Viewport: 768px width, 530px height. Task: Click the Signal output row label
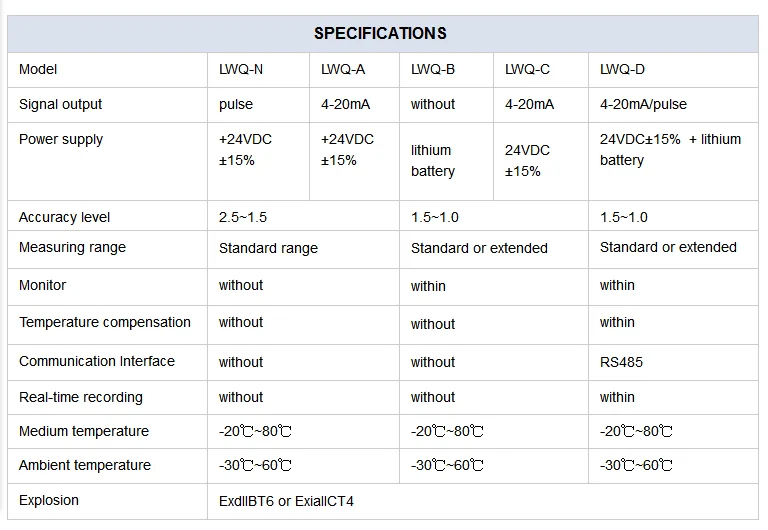(x=60, y=104)
